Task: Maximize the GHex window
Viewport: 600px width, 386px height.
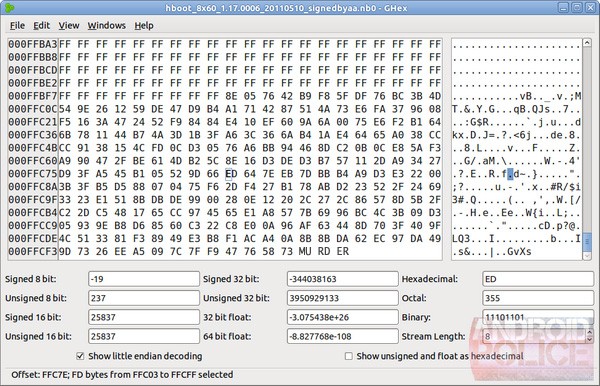Action: 577,7
